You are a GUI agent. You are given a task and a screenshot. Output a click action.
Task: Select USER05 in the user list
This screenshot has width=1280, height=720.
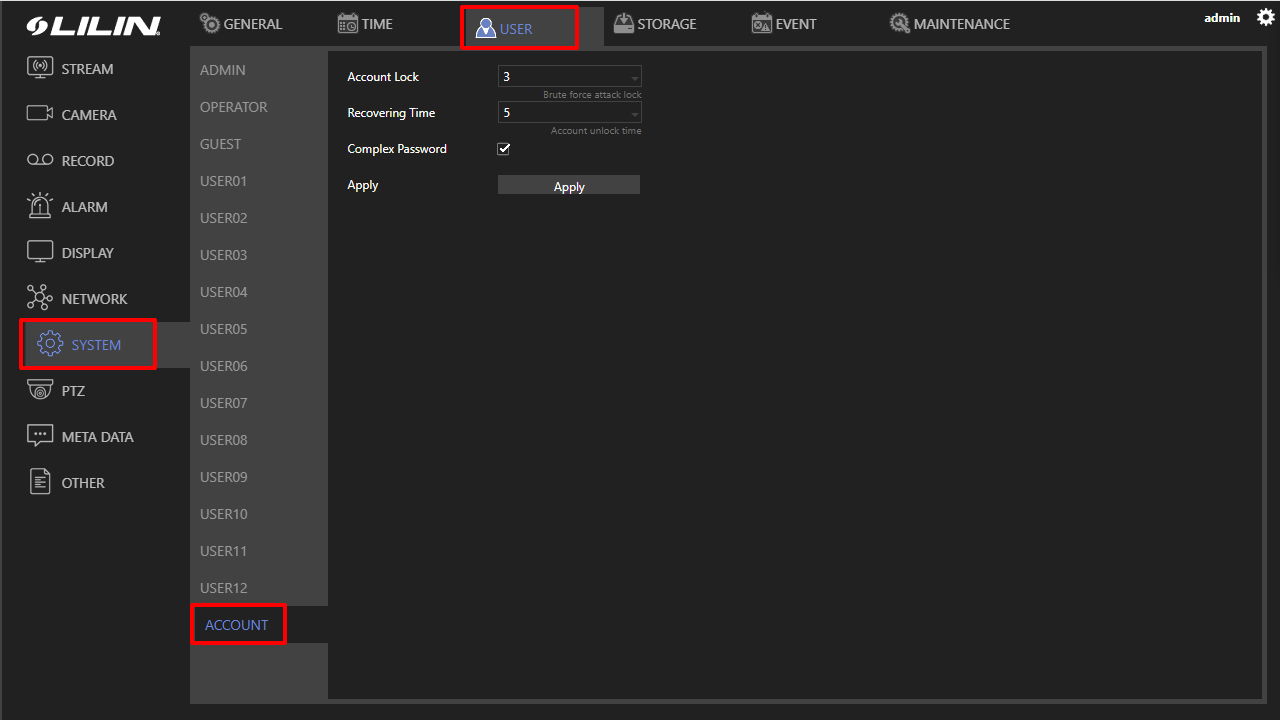pos(224,329)
